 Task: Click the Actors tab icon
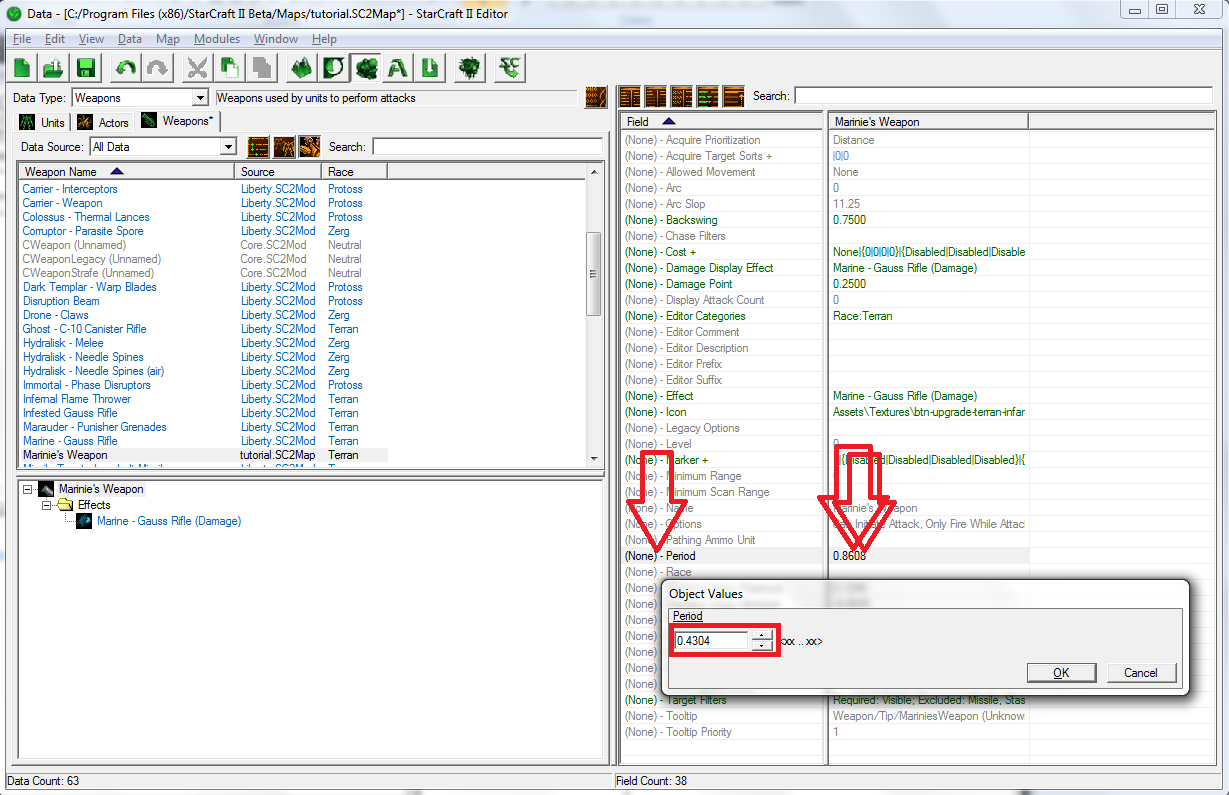[x=85, y=122]
